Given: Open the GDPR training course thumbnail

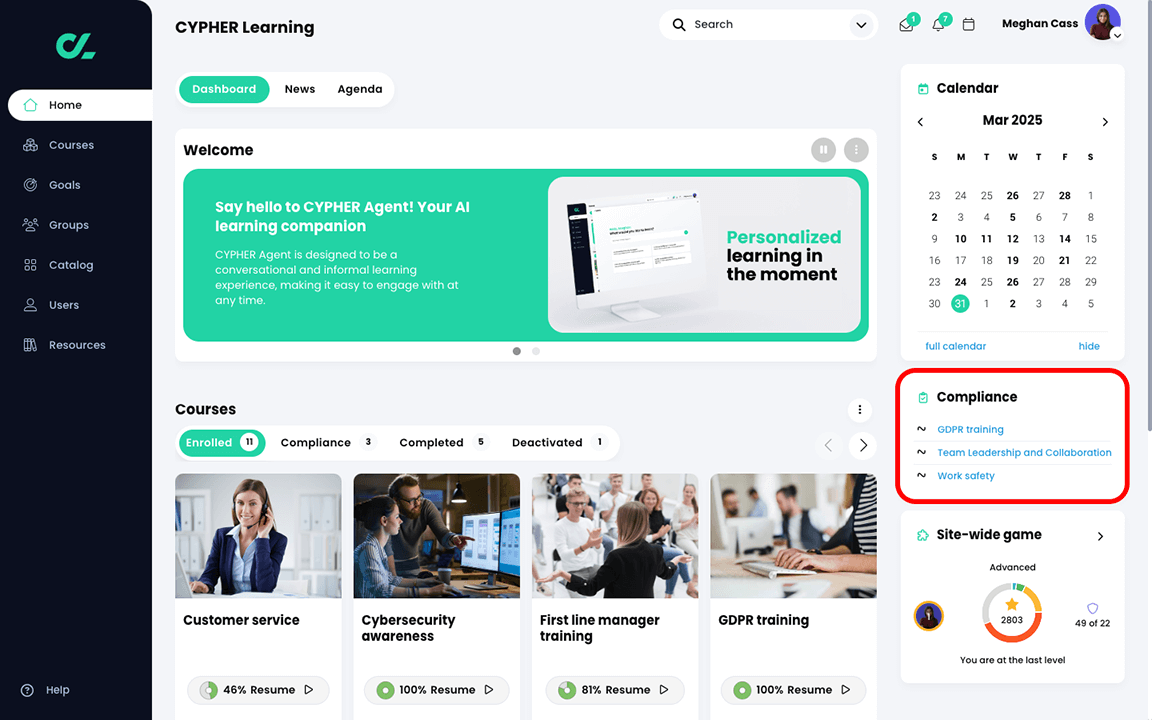Looking at the screenshot, I should pyautogui.click(x=793, y=536).
